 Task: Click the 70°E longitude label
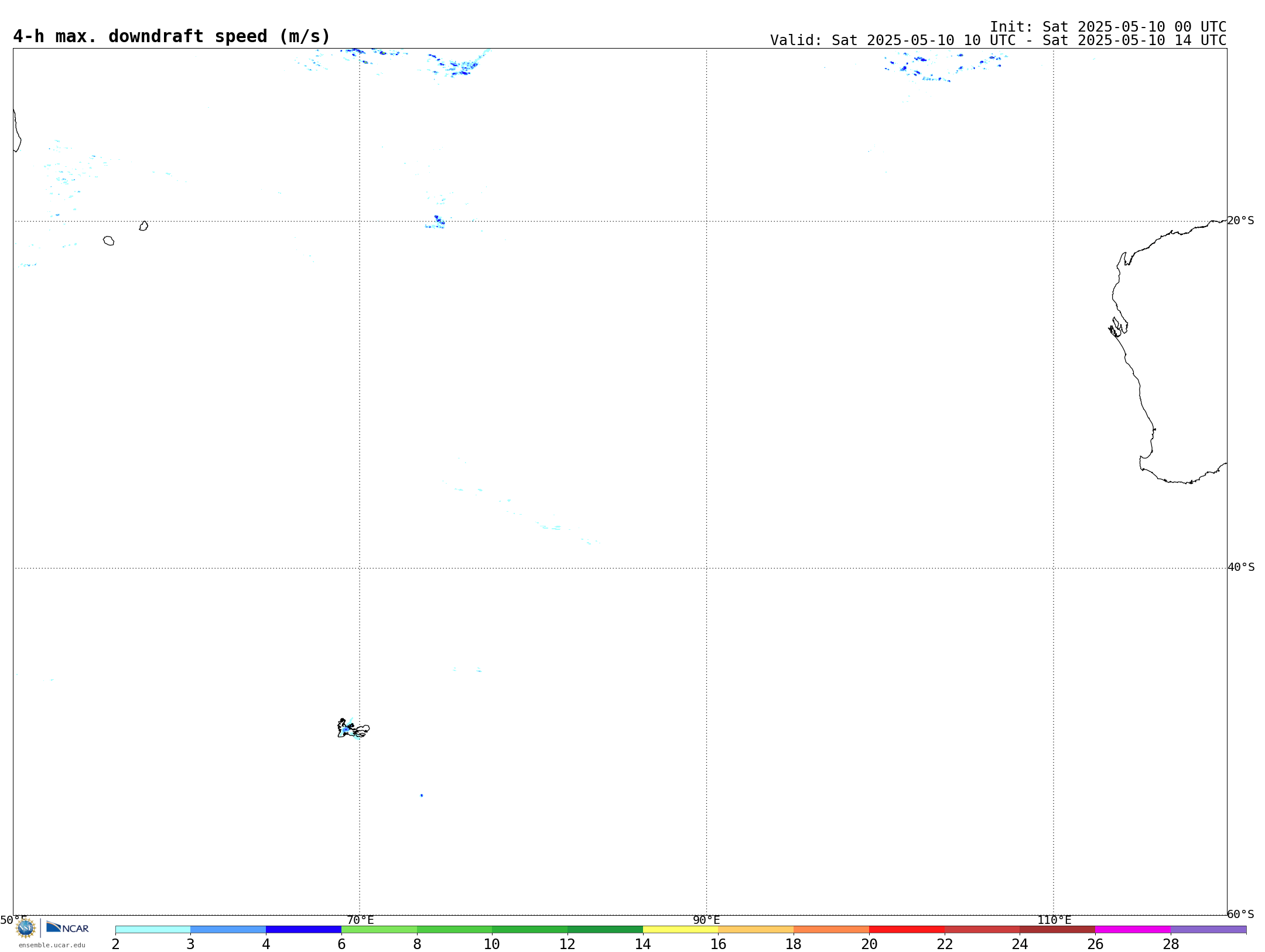(360, 920)
